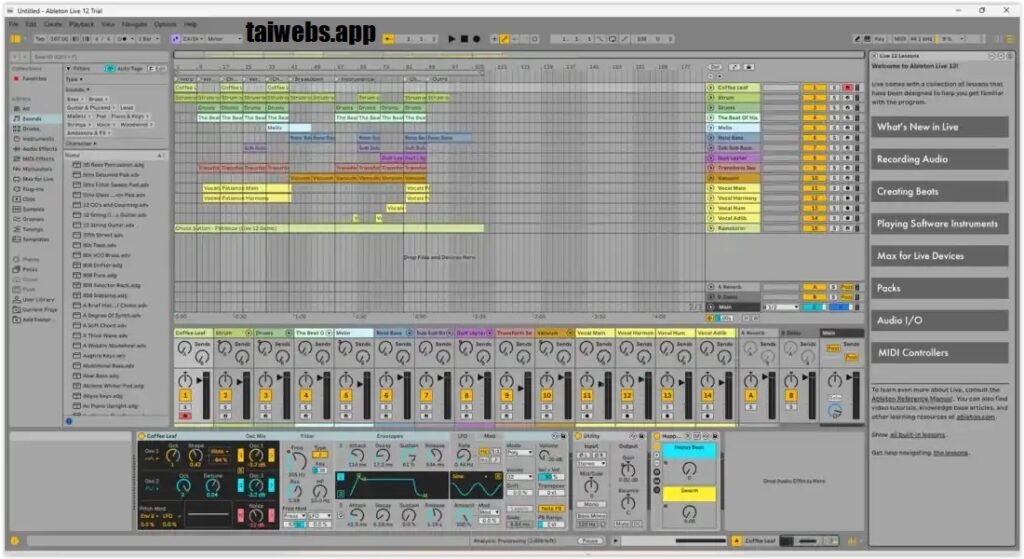Deactivate Drums track via its number 3 activator
This screenshot has height=559, width=1024.
(x=814, y=108)
